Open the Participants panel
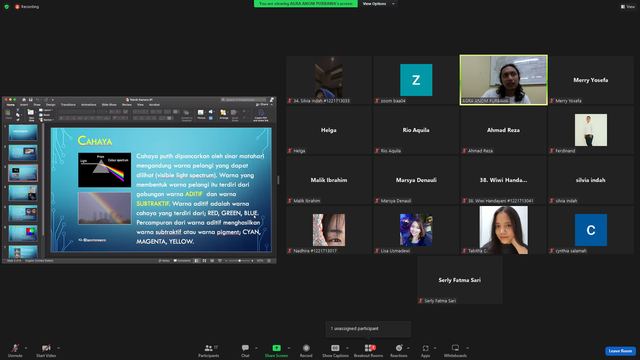640x360 pixels. click(x=209, y=351)
